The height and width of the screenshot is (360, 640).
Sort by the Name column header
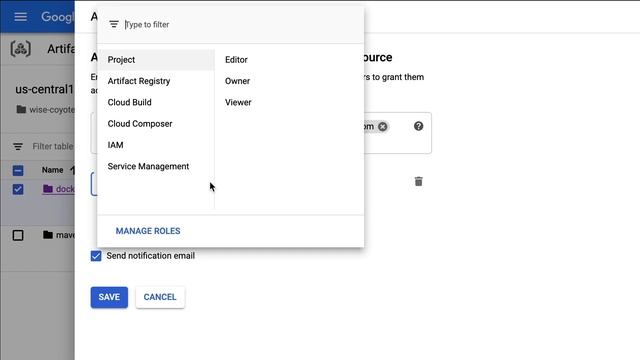pyautogui.click(x=52, y=170)
